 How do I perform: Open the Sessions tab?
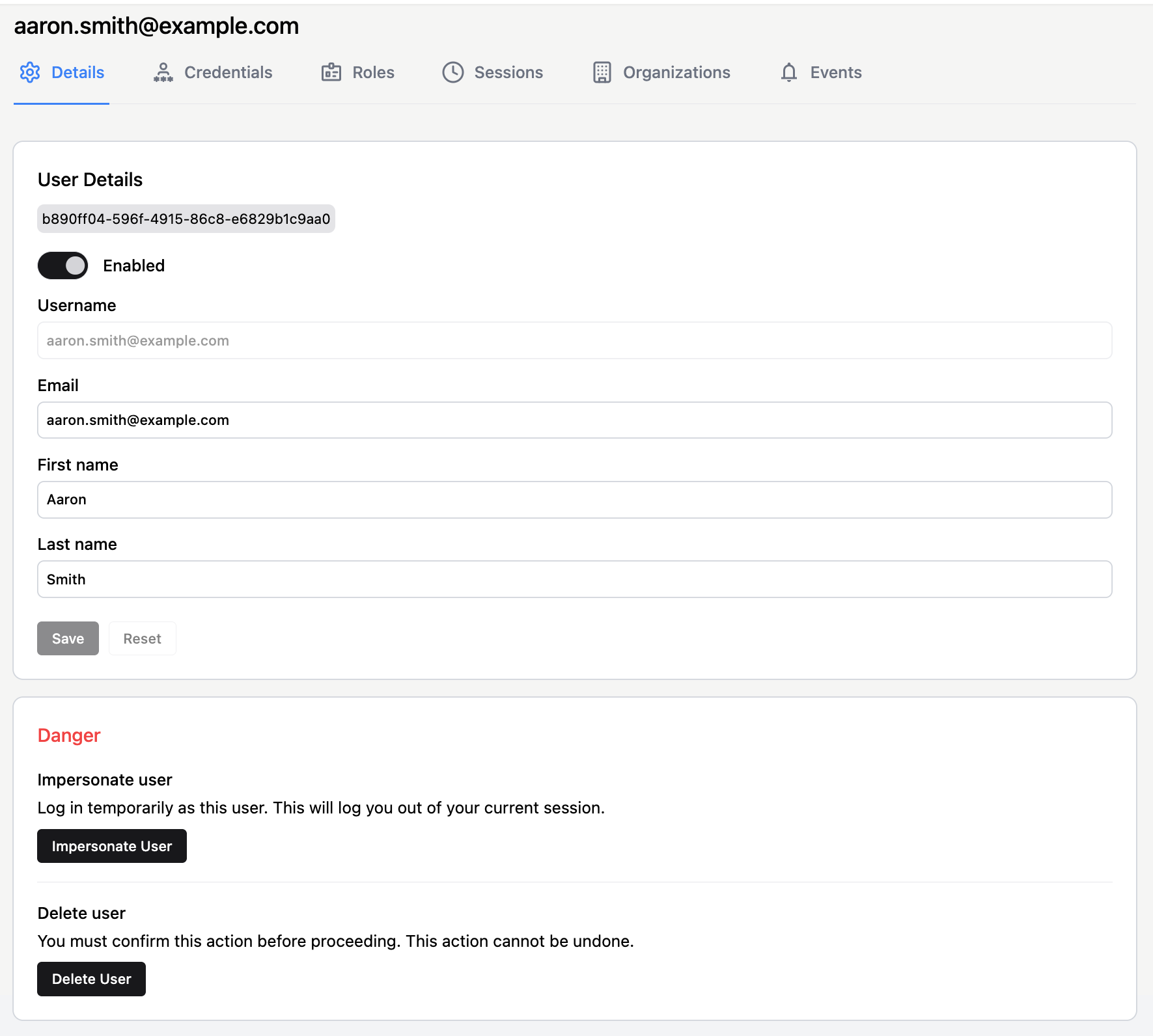(508, 72)
